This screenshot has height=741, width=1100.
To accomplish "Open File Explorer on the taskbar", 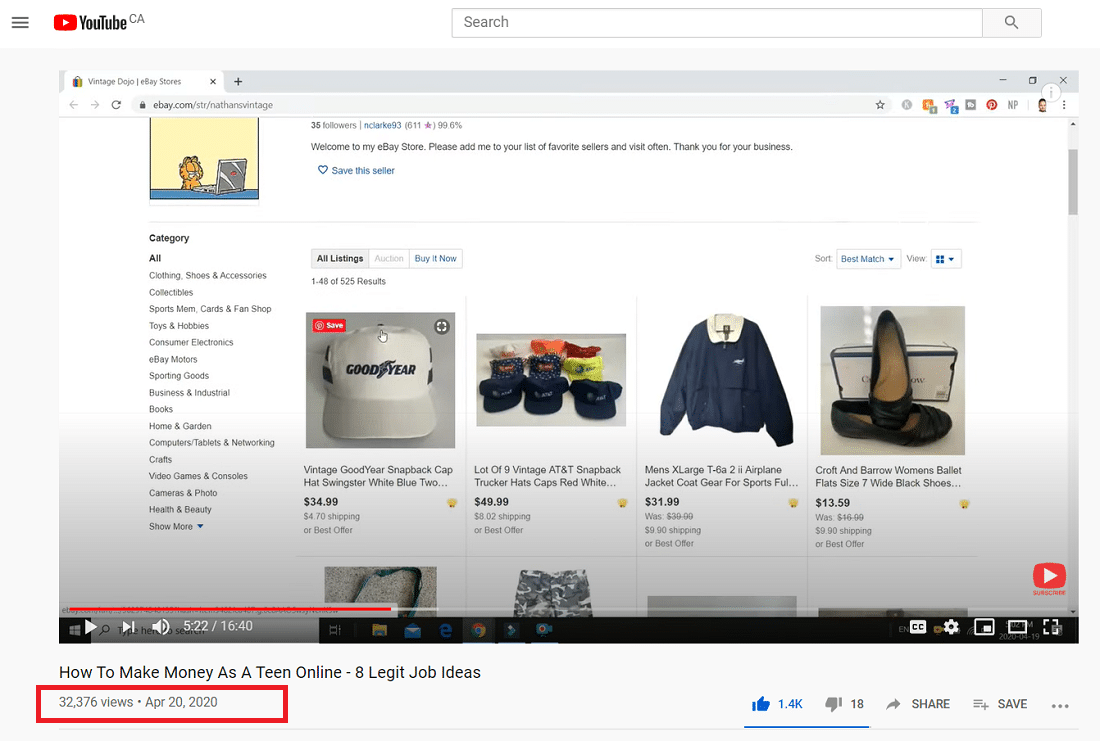I will click(x=380, y=630).
